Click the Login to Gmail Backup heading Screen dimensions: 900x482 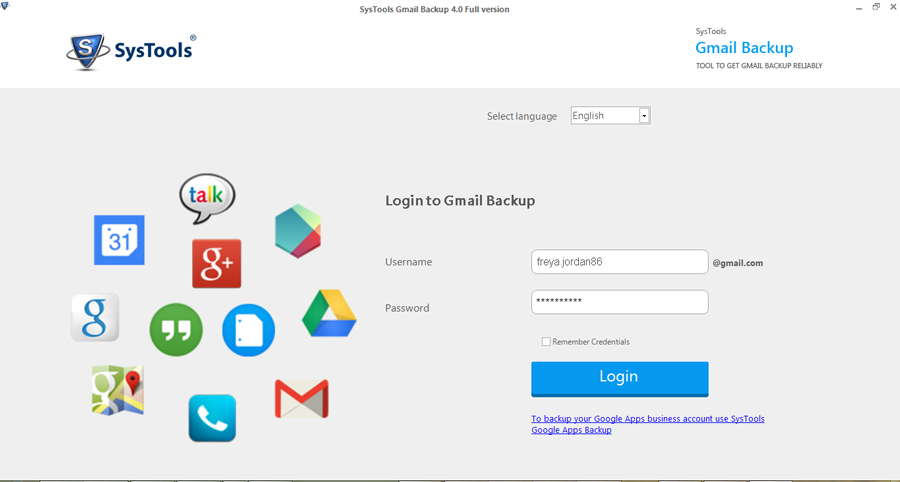click(460, 201)
